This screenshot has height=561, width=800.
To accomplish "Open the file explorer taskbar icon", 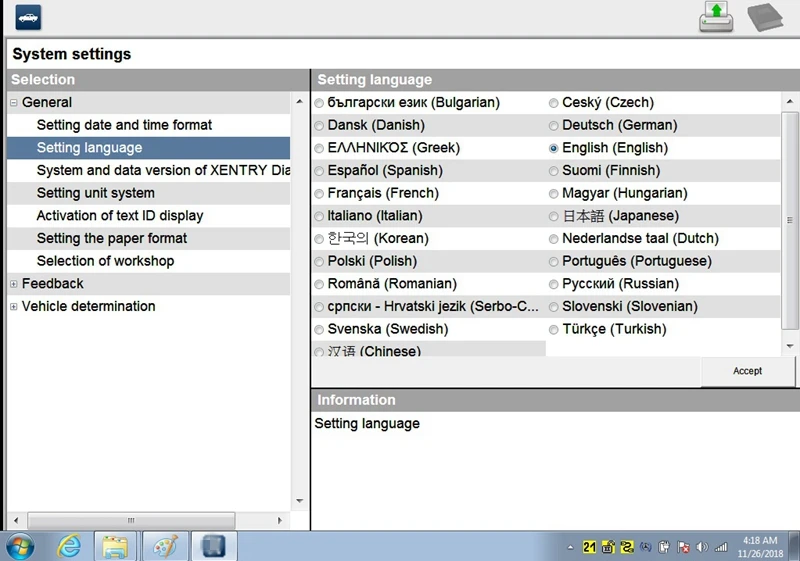I will pos(115,547).
